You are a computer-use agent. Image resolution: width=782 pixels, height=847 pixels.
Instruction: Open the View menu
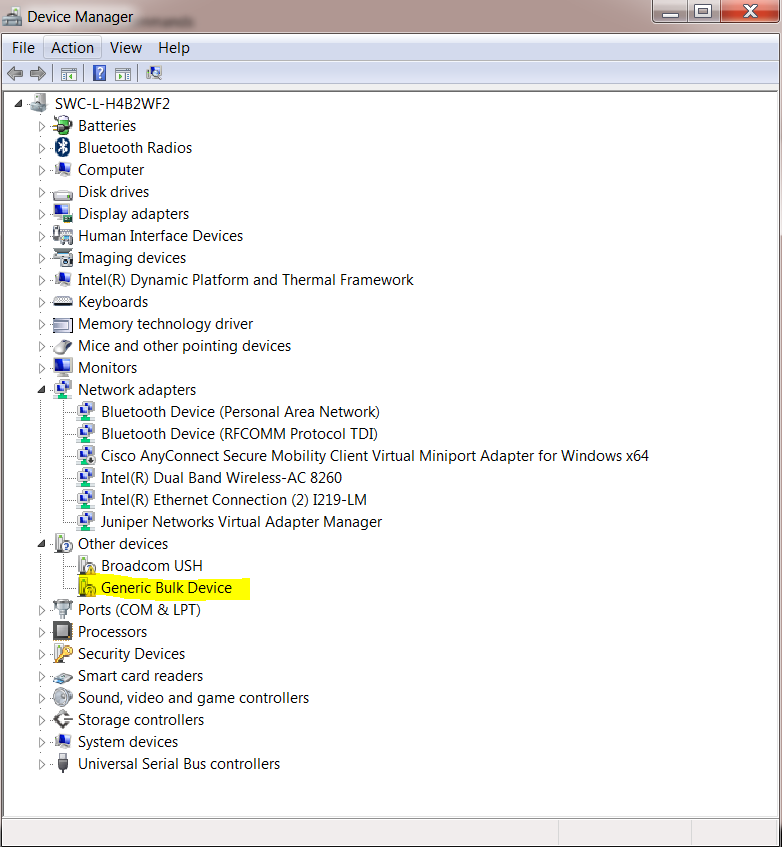point(126,48)
